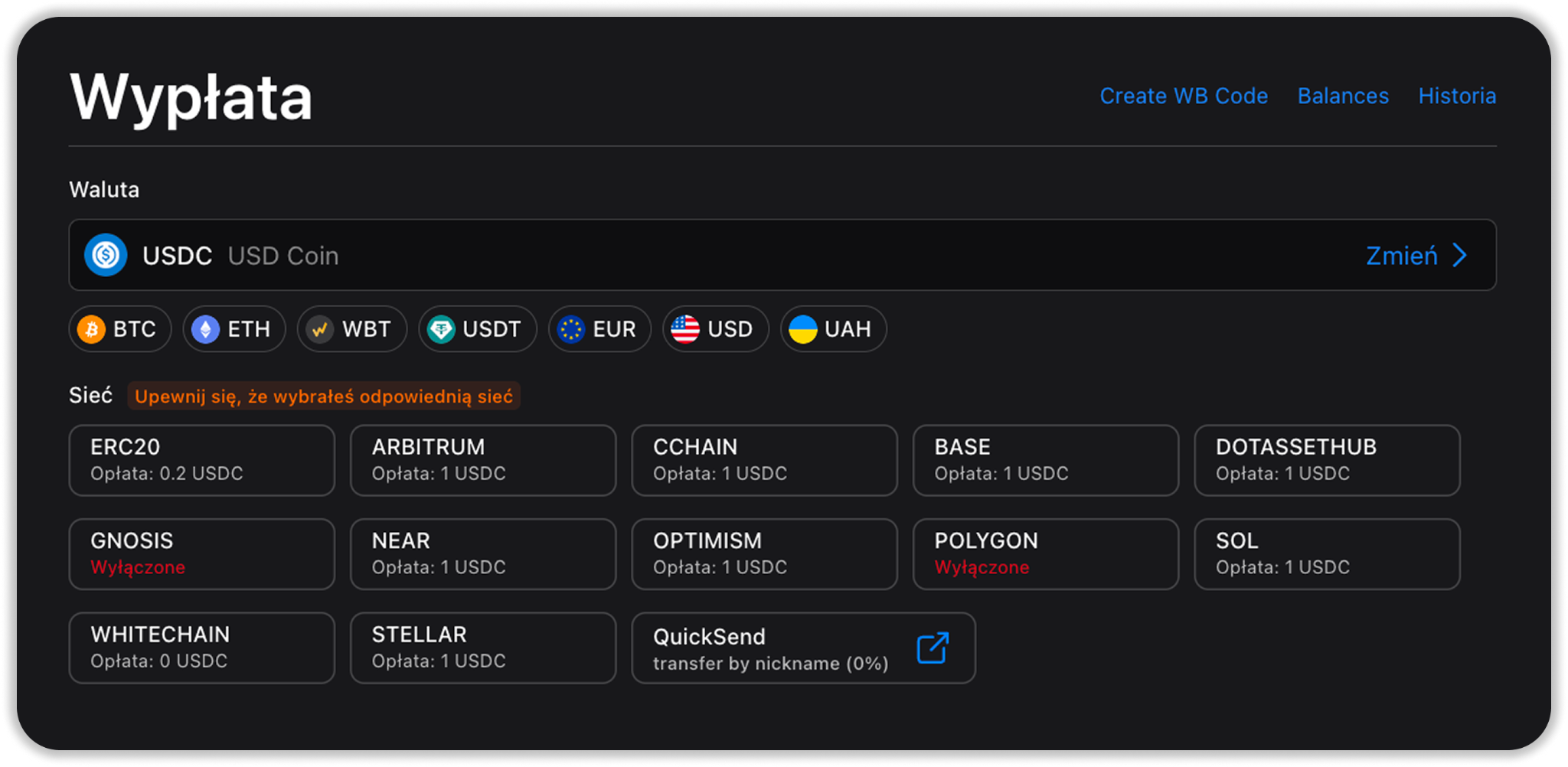Choose the EUR flag icon chip
Viewport: 1568px width, 767px height.
pyautogui.click(x=571, y=329)
